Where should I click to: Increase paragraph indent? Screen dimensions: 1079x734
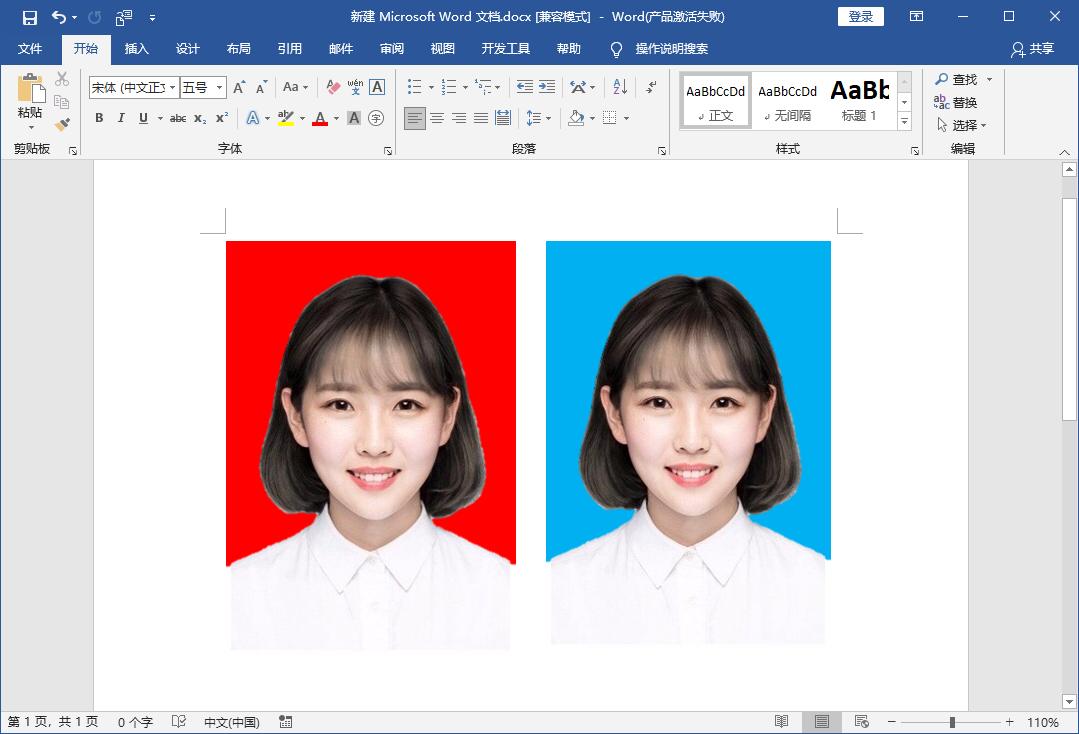(546, 87)
